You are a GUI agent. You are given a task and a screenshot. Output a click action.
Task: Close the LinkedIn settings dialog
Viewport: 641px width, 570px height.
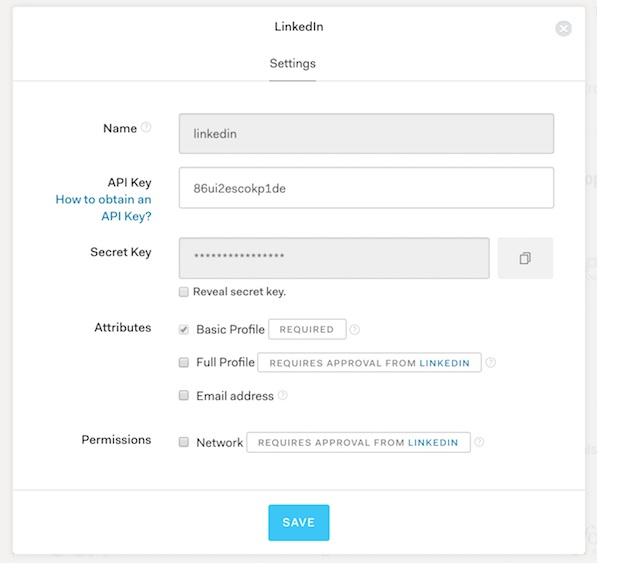click(563, 29)
